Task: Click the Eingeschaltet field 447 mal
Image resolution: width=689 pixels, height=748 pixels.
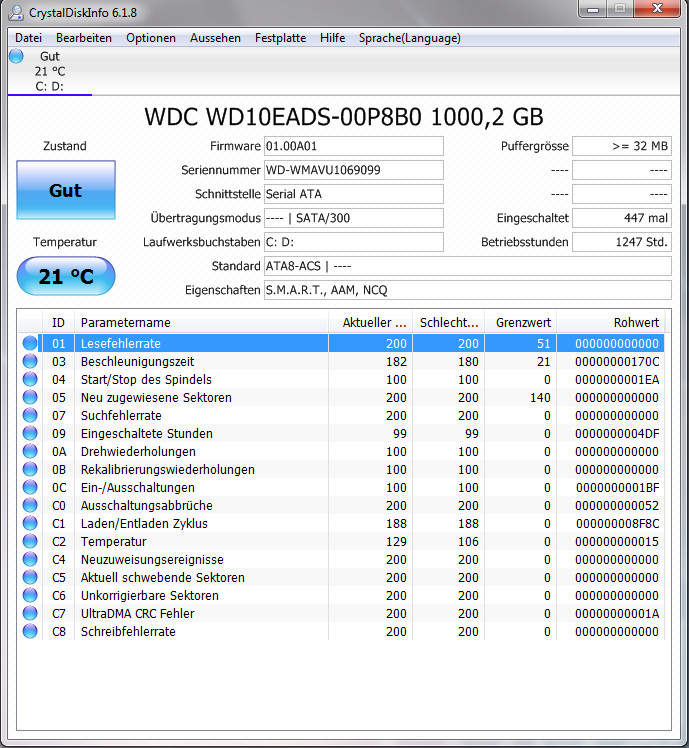Action: 622,218
